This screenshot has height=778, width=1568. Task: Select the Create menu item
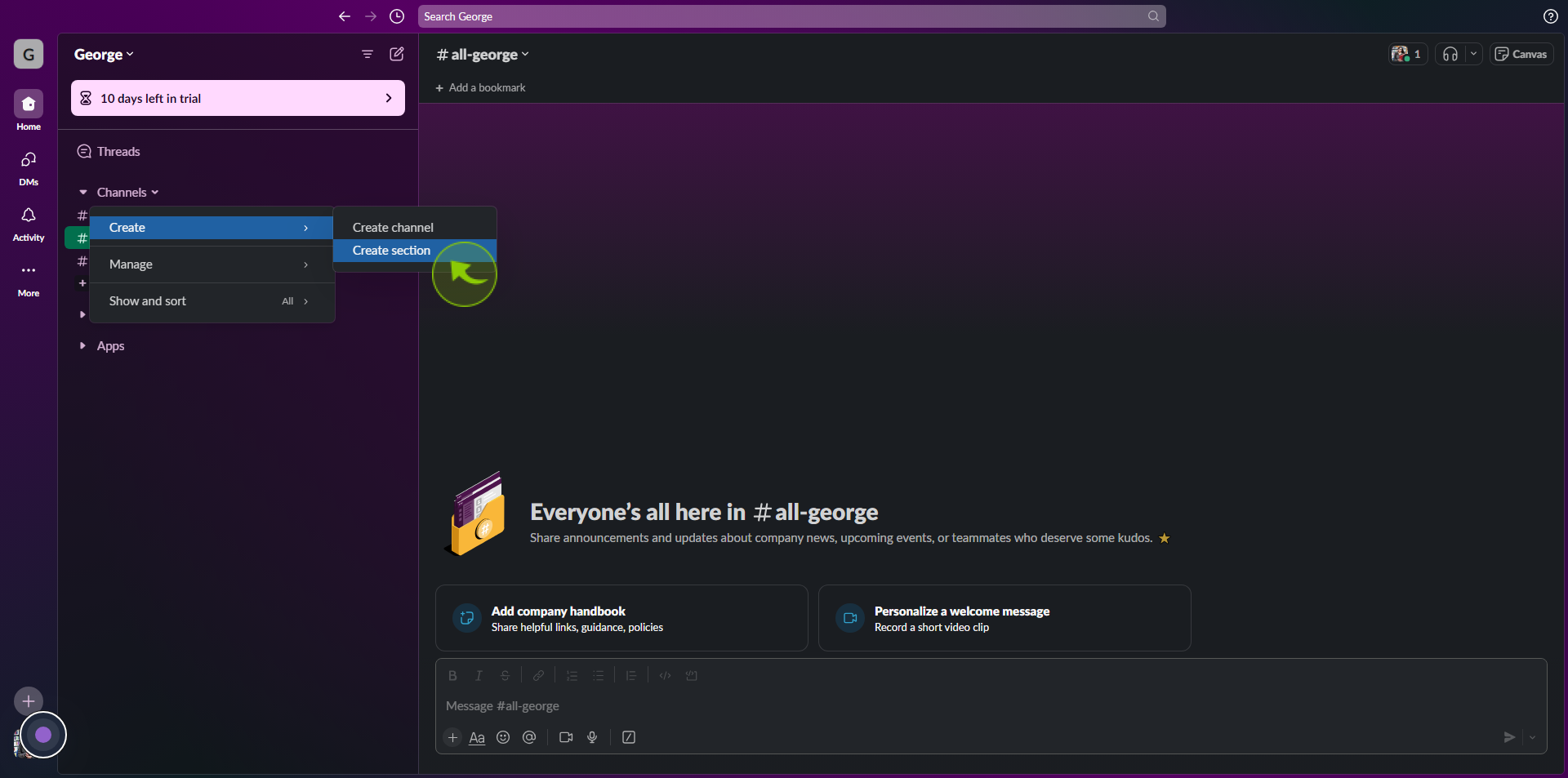[212, 228]
